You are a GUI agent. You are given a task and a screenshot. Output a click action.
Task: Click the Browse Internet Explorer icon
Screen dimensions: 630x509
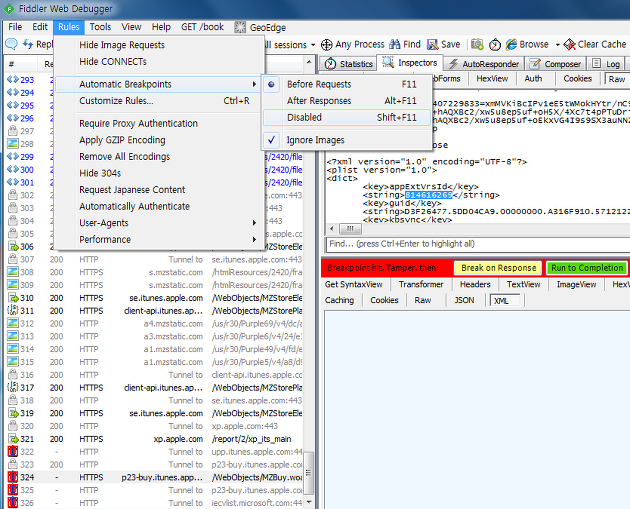coord(511,44)
